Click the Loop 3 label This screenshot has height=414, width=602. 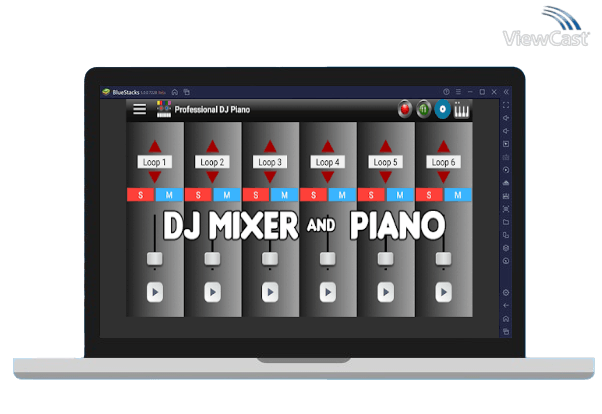[270, 162]
